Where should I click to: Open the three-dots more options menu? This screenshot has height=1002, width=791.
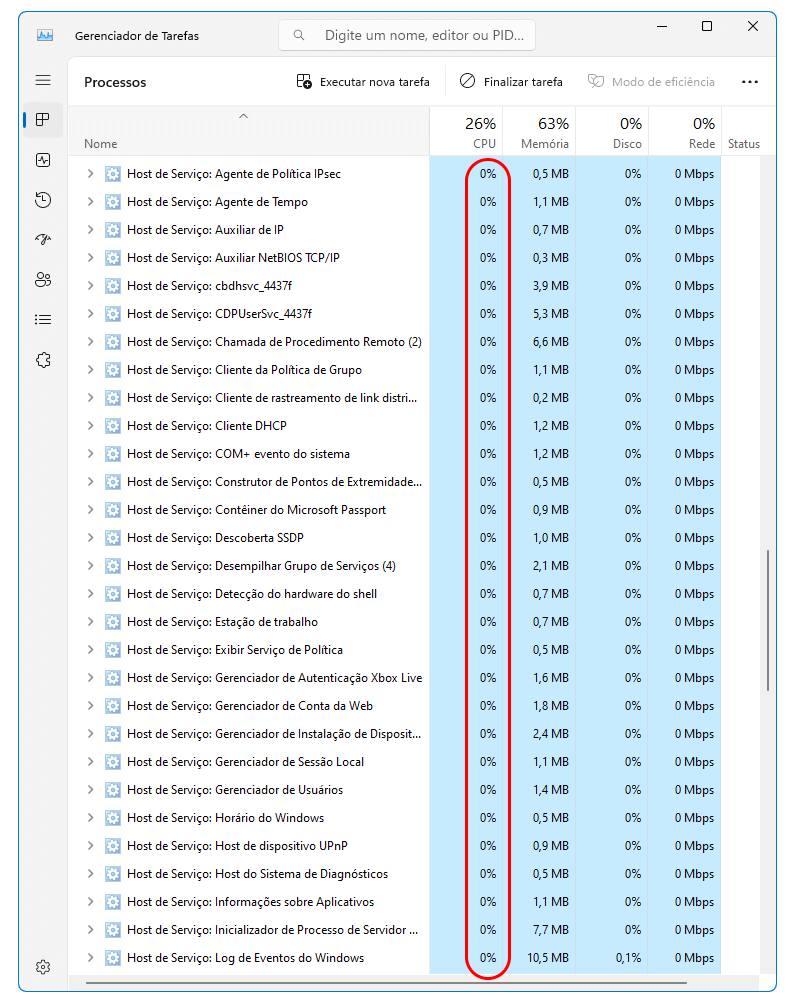point(749,82)
